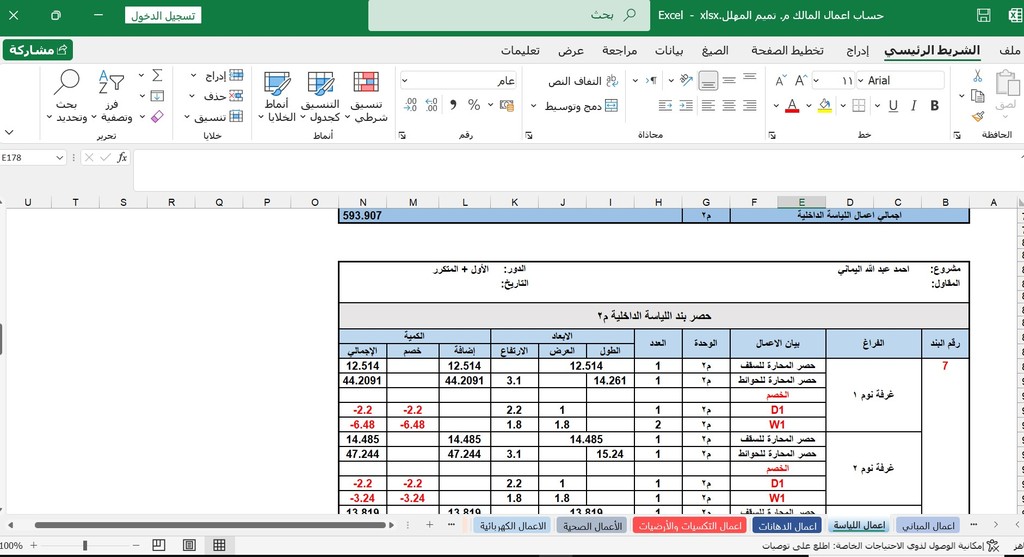
Task: Toggle Italic formatting
Action: click(914, 105)
